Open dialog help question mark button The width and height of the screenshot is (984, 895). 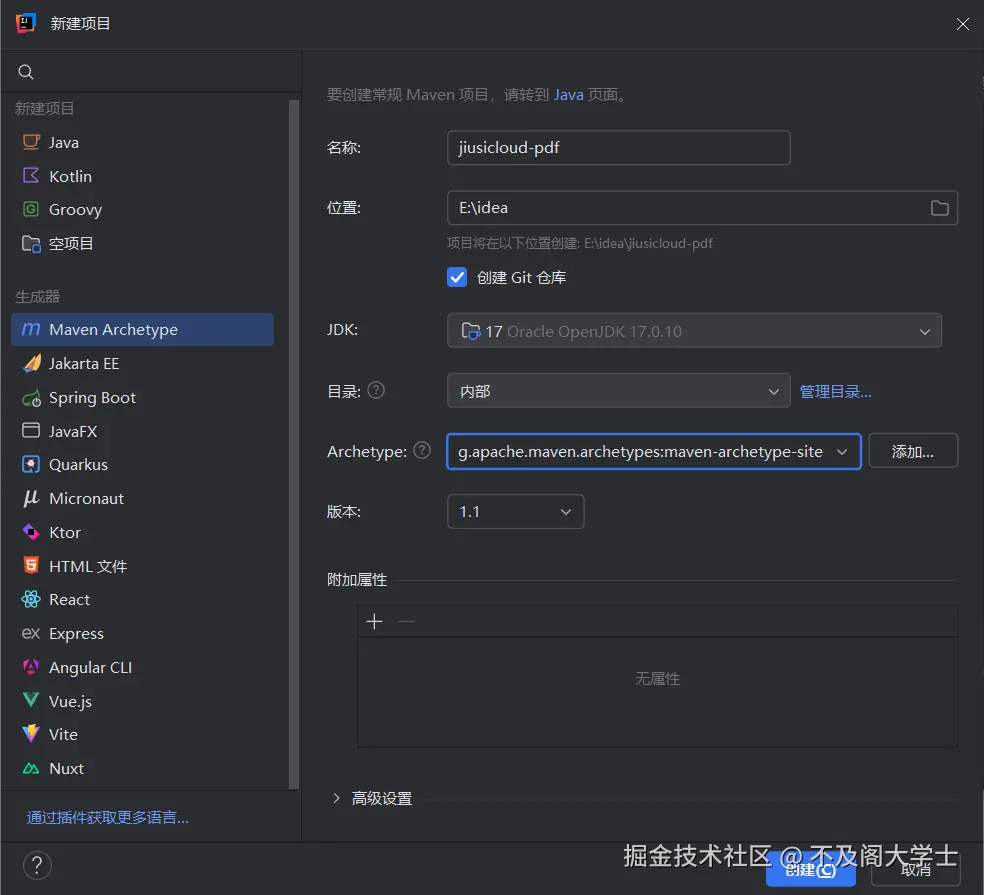[x=37, y=865]
